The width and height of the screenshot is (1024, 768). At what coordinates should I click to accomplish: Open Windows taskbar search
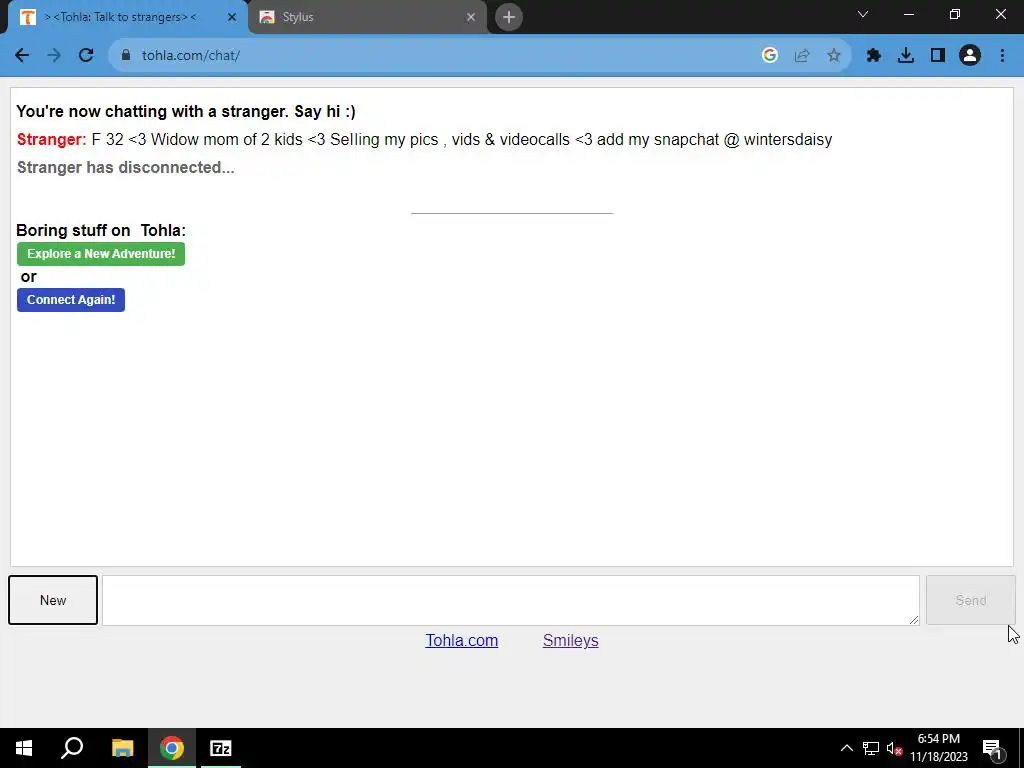(x=72, y=748)
